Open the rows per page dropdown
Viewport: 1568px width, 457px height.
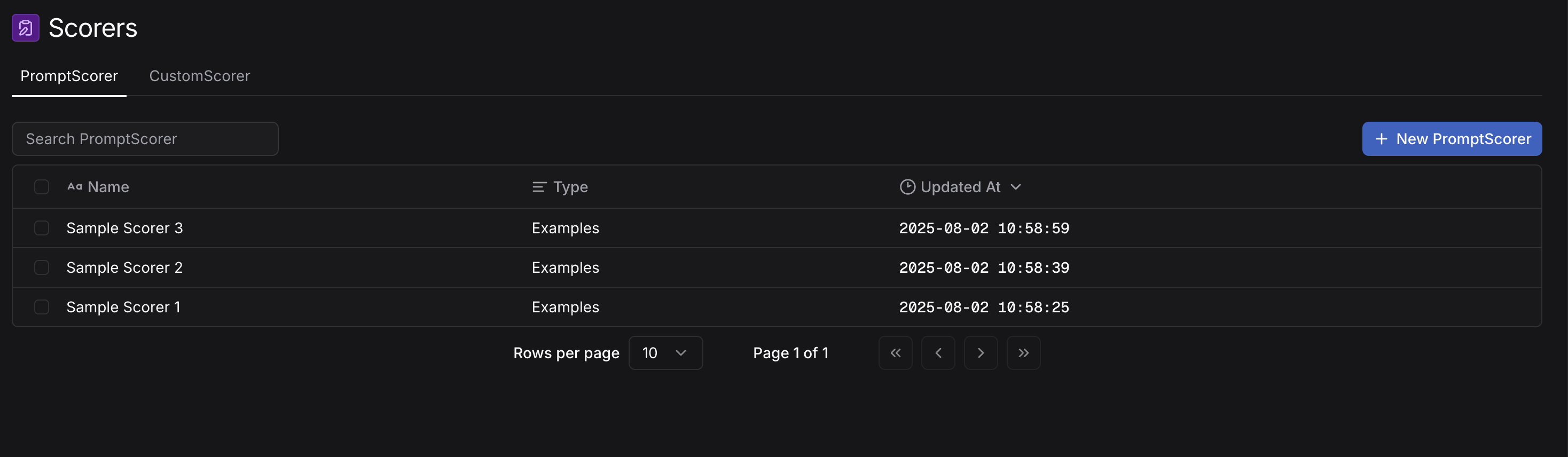pos(665,353)
